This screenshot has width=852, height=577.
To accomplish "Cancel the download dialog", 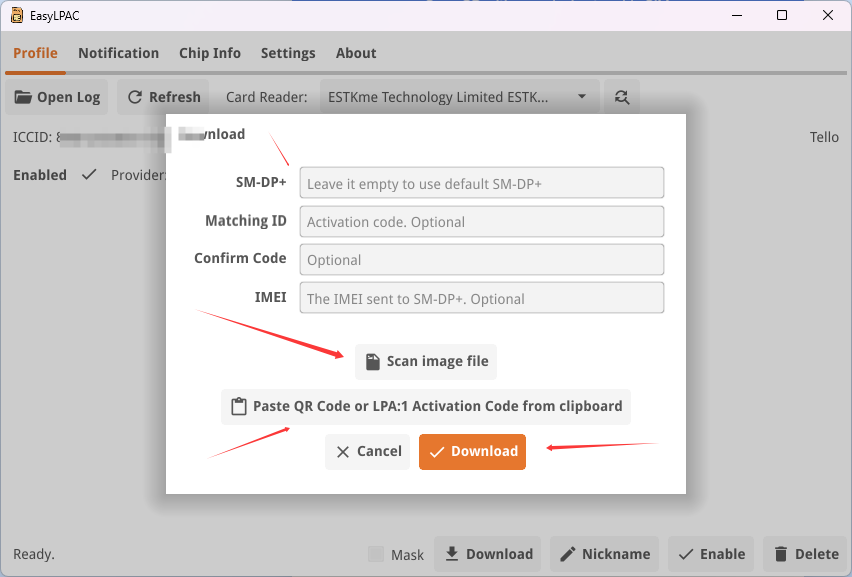I will [x=367, y=451].
